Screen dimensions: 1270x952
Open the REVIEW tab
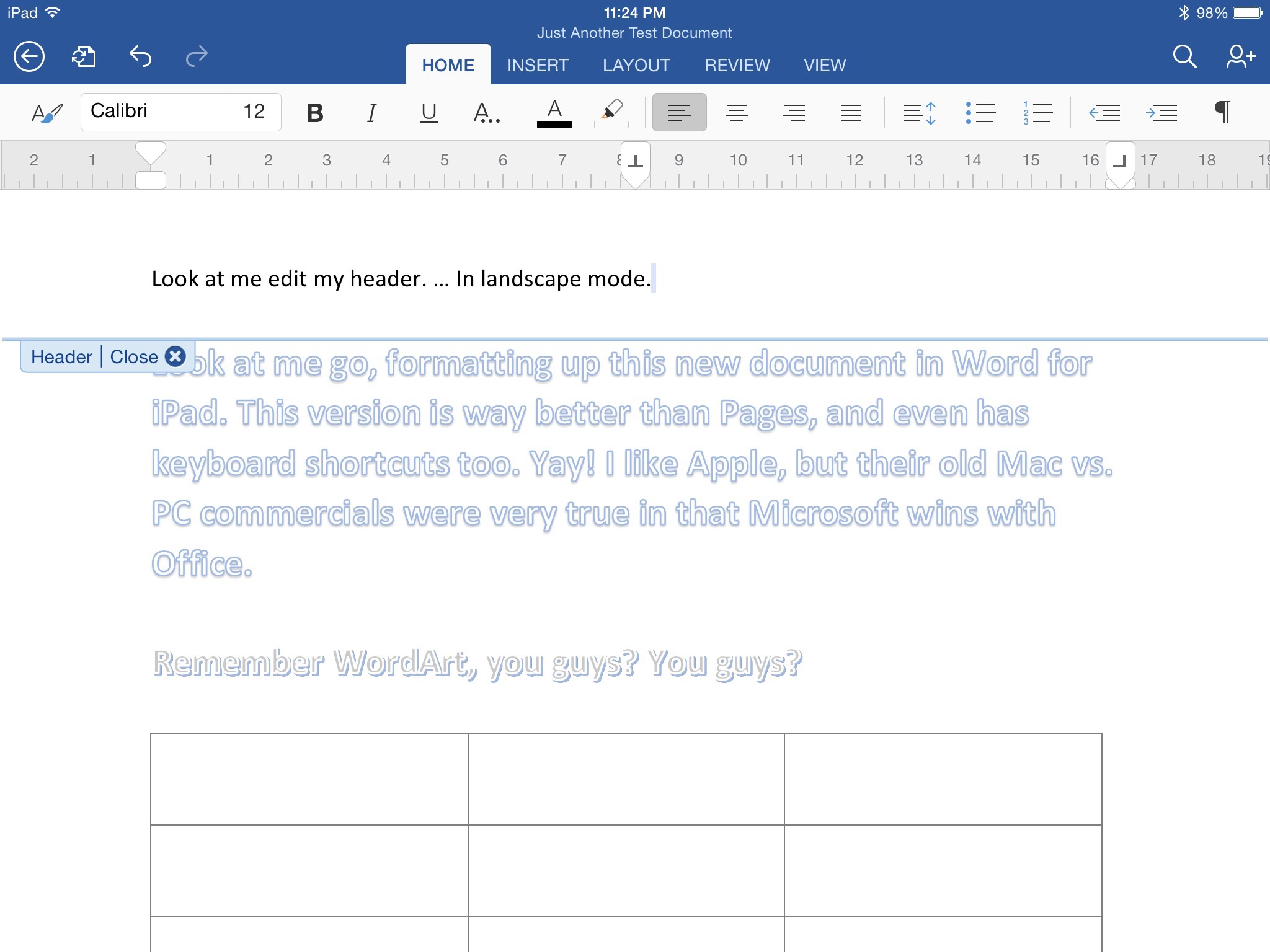coord(737,65)
